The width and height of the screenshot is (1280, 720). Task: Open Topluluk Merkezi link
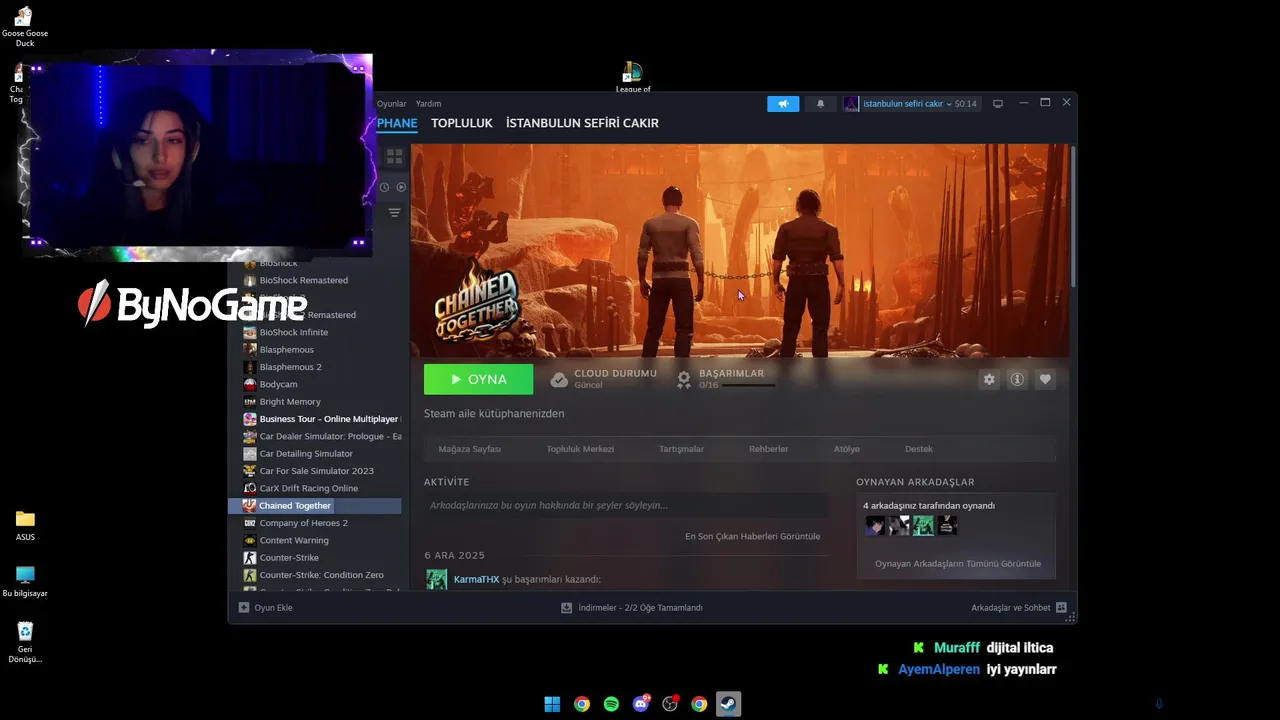(x=580, y=449)
